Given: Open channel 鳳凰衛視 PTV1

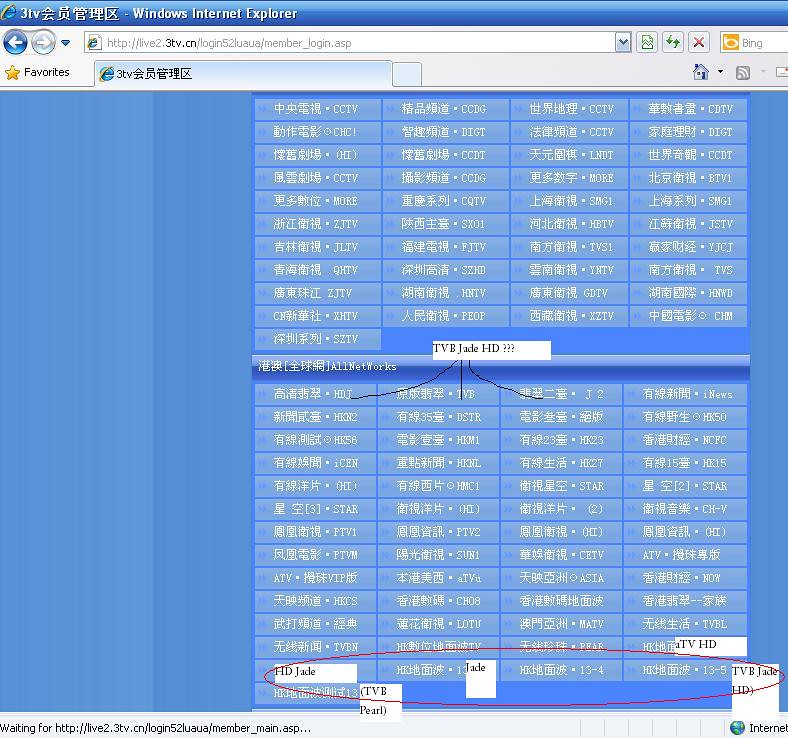Looking at the screenshot, I should point(316,532).
